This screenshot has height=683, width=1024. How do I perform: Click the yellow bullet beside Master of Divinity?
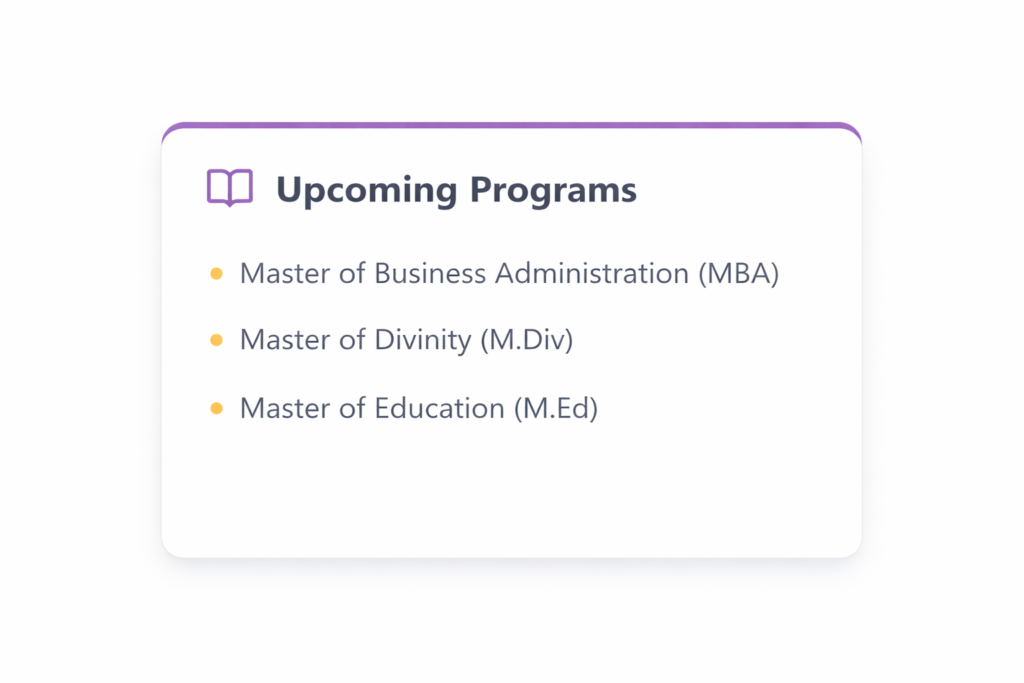click(x=216, y=341)
